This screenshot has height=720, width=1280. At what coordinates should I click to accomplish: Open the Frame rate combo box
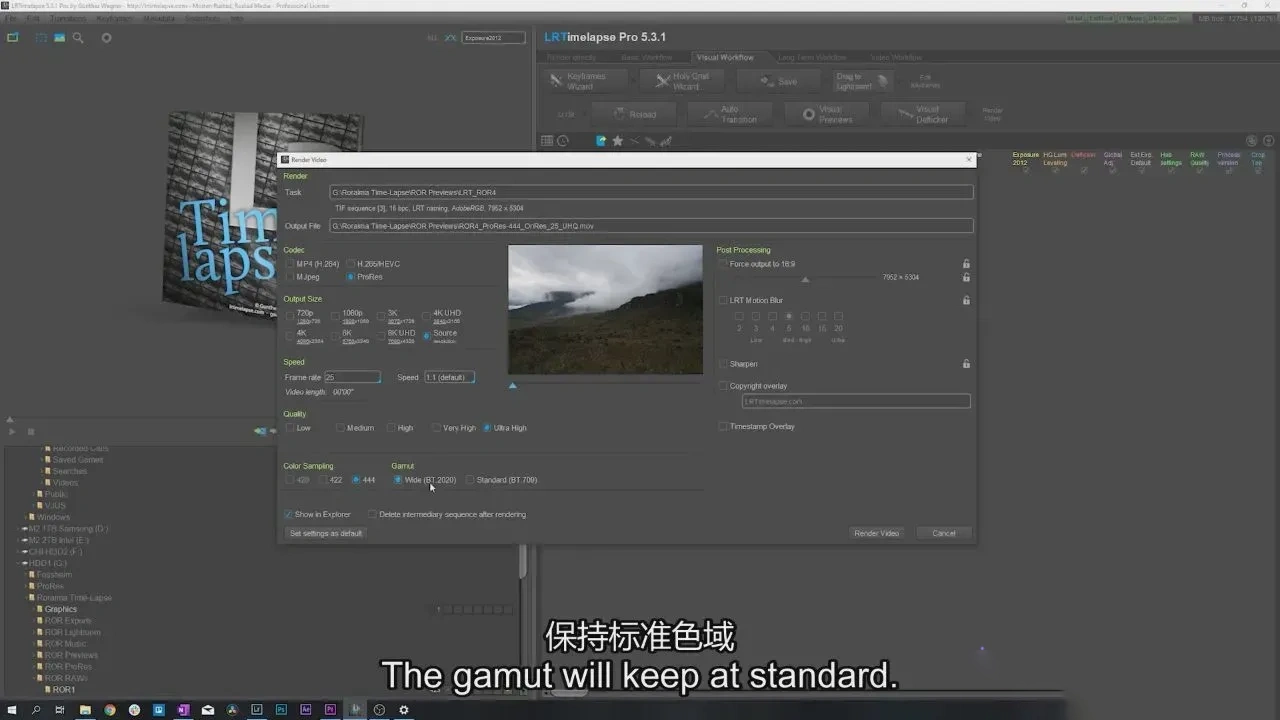click(352, 377)
